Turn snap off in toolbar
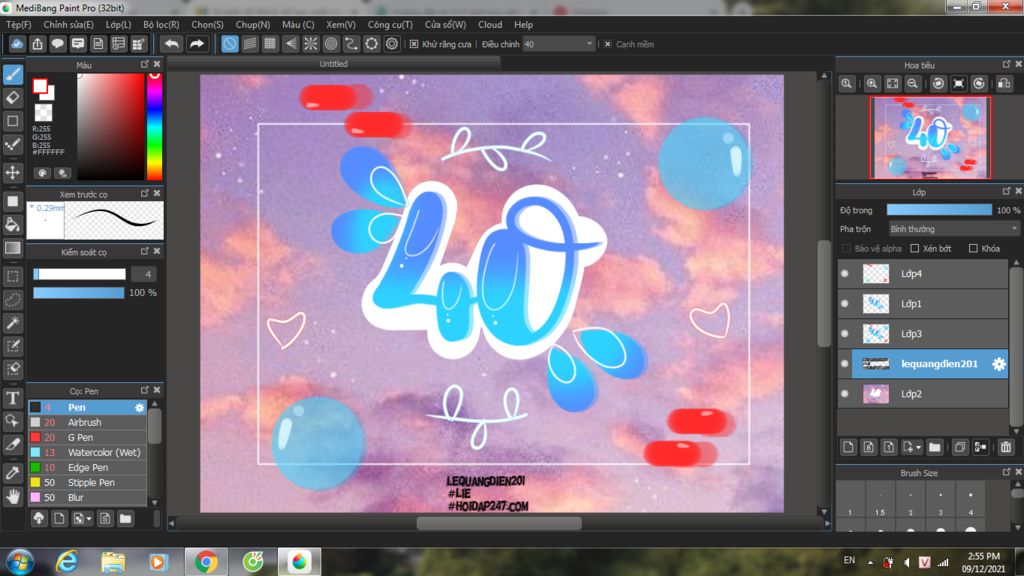The width and height of the screenshot is (1024, 576). 230,44
